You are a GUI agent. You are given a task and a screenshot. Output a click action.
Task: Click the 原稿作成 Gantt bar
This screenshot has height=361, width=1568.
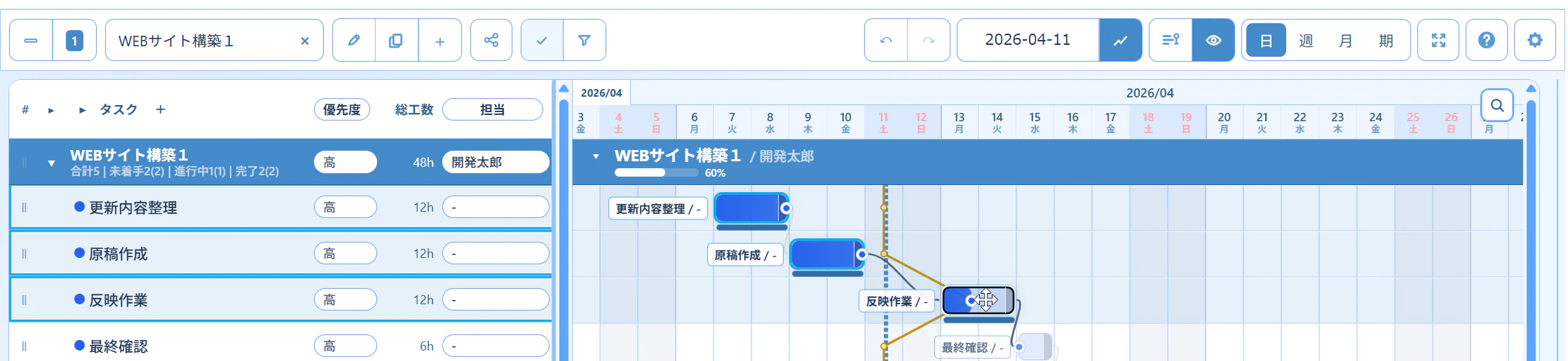(826, 254)
